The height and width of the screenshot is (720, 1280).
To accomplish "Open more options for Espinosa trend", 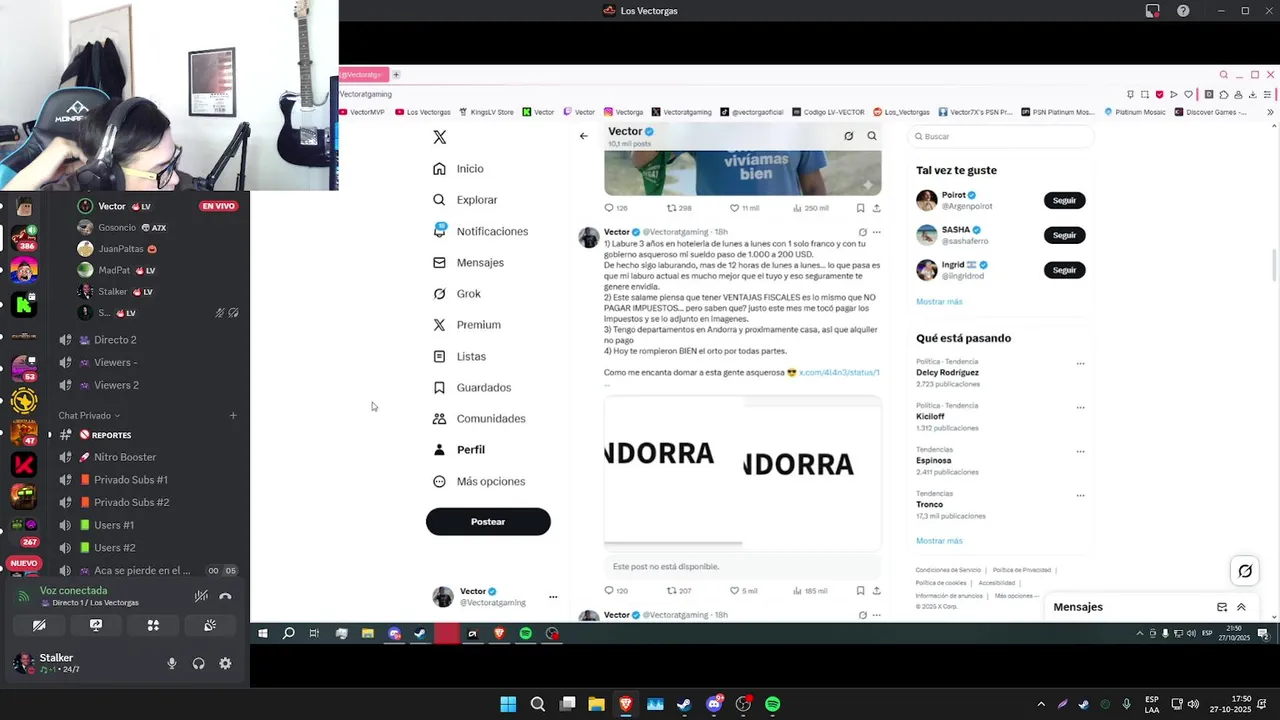I will 1080,451.
